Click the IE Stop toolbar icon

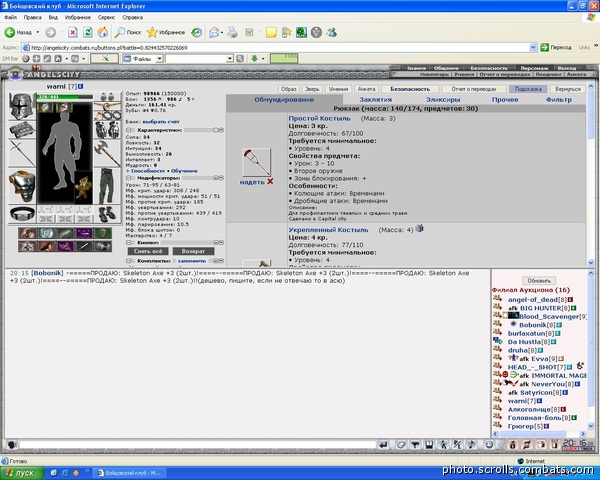[73, 33]
